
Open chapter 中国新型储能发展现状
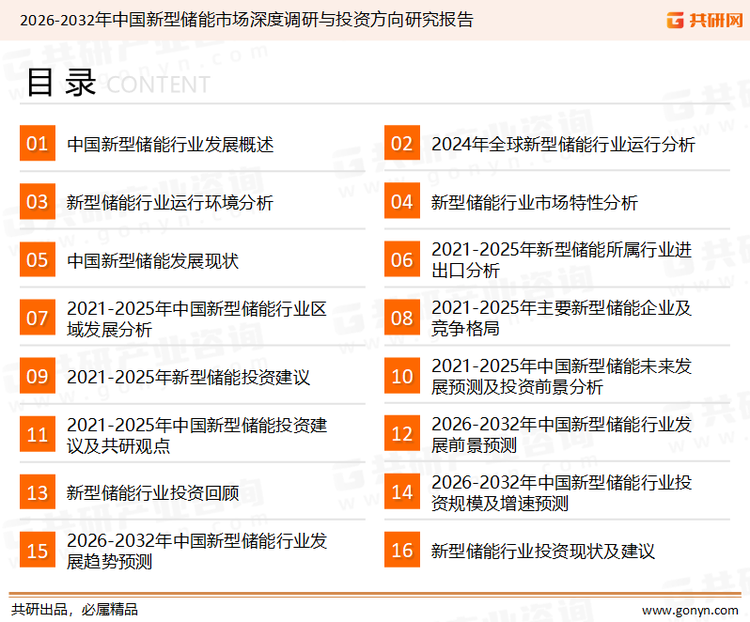click(153, 261)
